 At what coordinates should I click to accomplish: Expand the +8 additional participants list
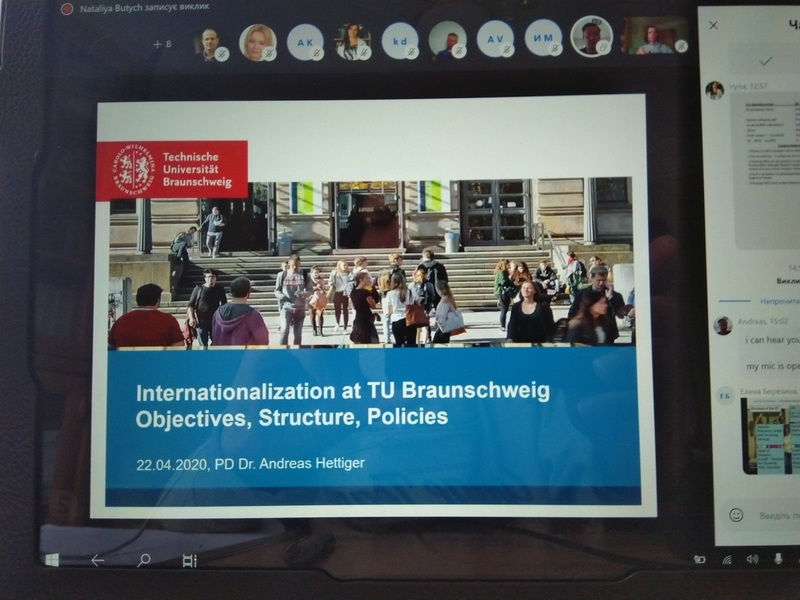point(162,44)
